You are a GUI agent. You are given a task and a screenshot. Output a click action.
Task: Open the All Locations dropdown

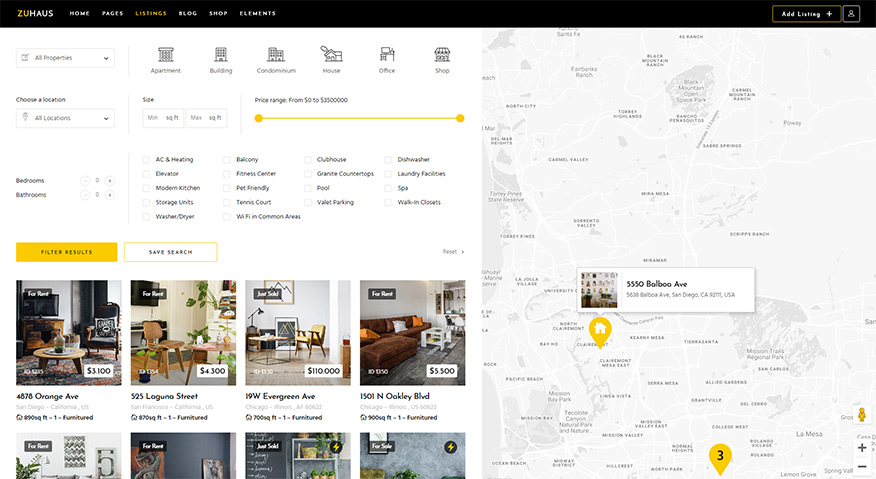point(65,118)
